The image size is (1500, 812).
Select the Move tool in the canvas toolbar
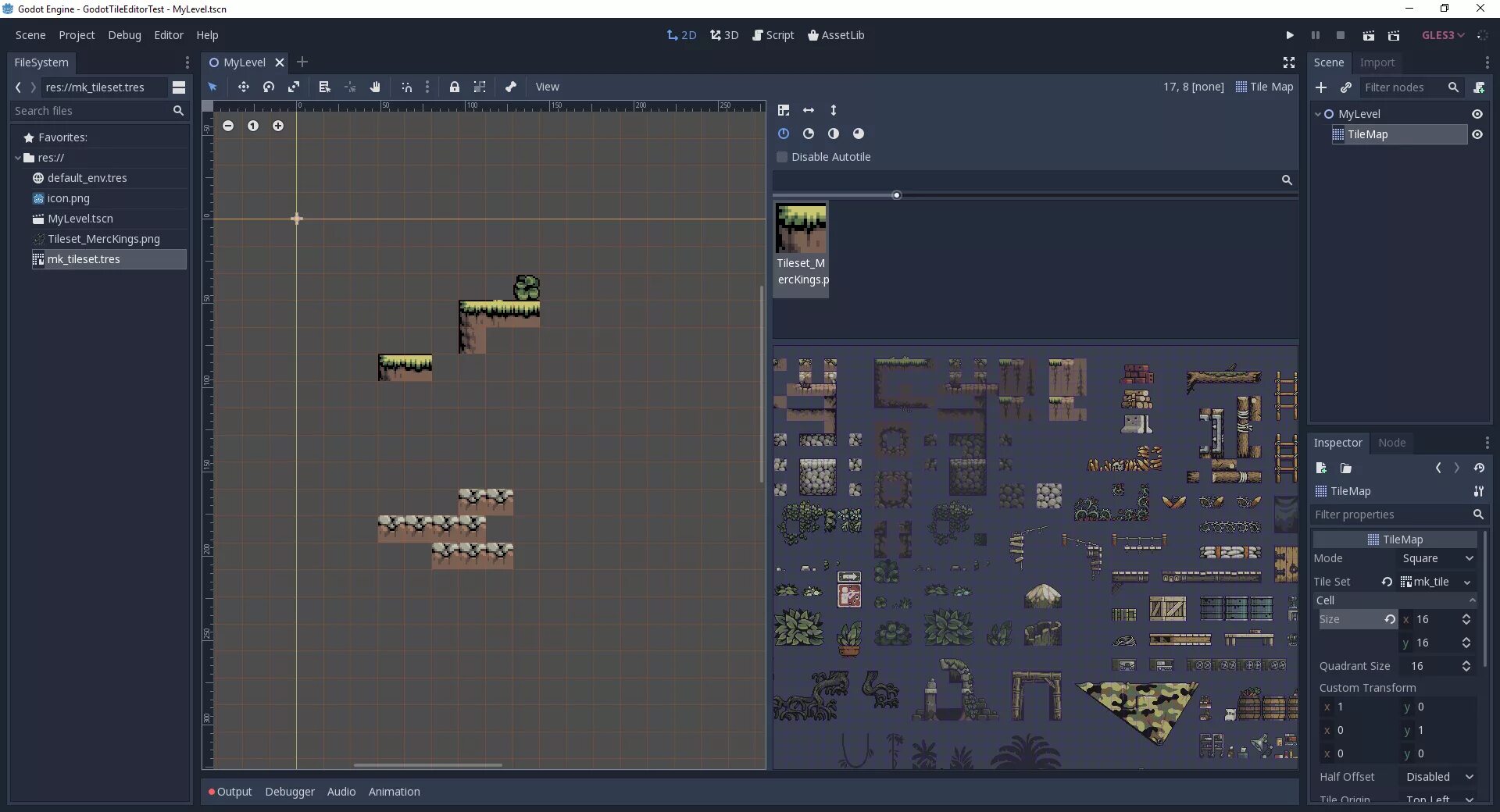(243, 87)
